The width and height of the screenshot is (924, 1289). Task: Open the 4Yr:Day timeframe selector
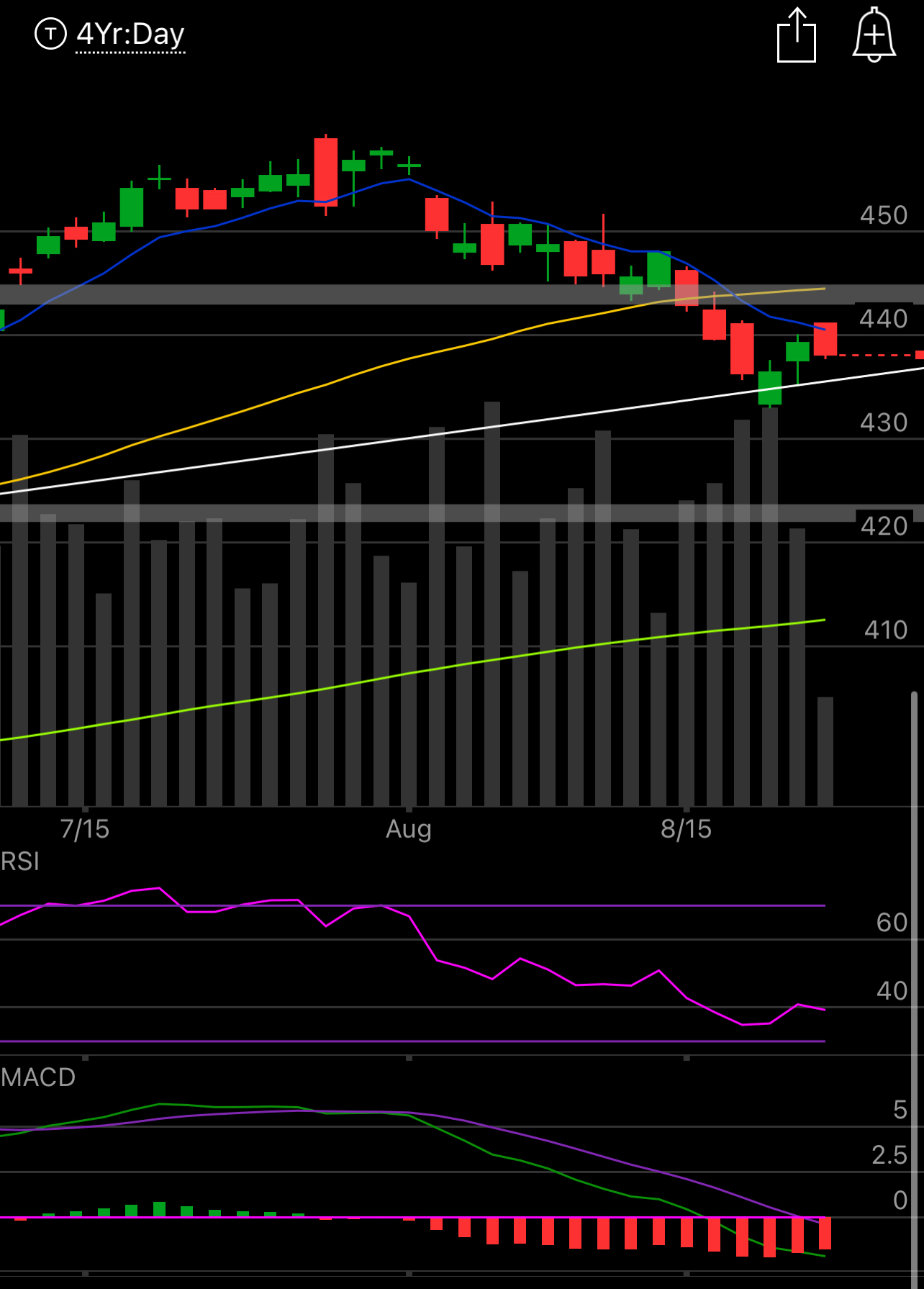tap(130, 34)
